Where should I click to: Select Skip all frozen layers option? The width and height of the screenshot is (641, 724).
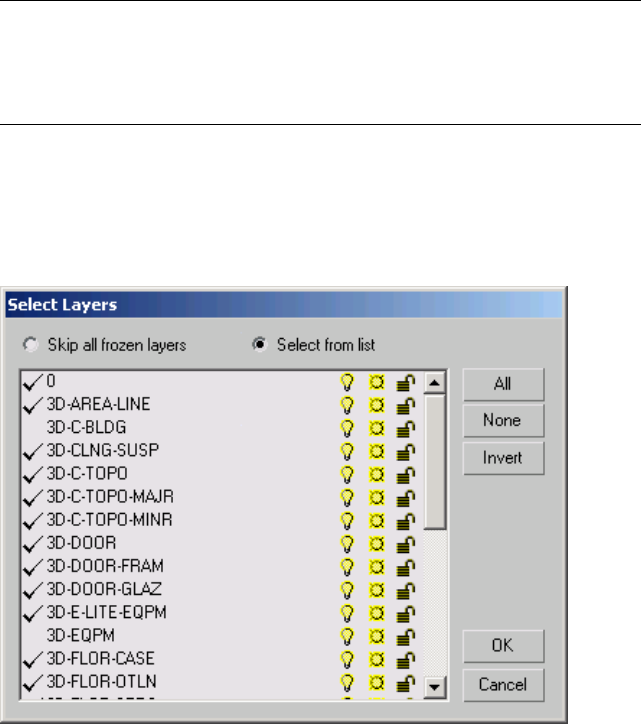(x=30, y=344)
